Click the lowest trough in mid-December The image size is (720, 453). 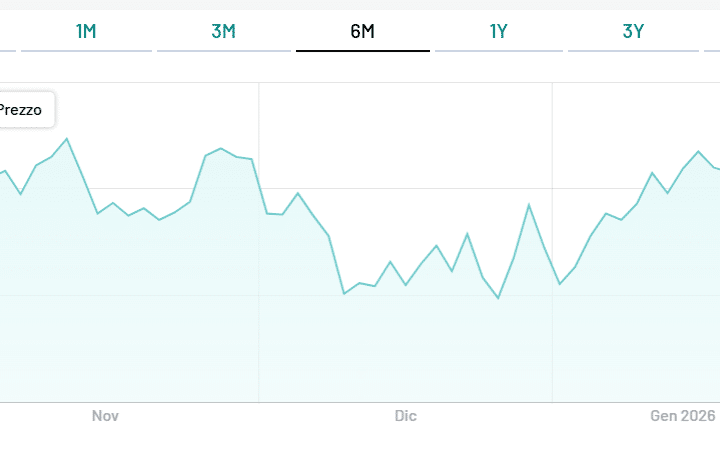[498, 298]
